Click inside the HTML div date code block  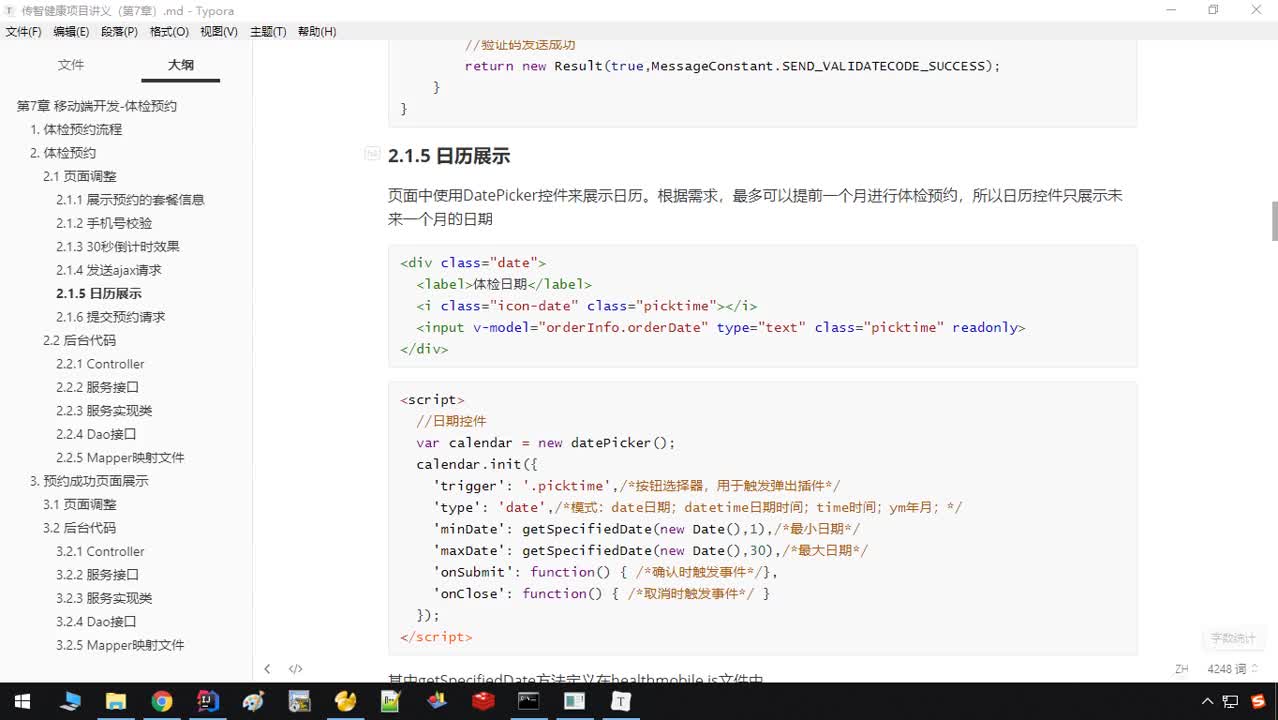pyautogui.click(x=762, y=306)
